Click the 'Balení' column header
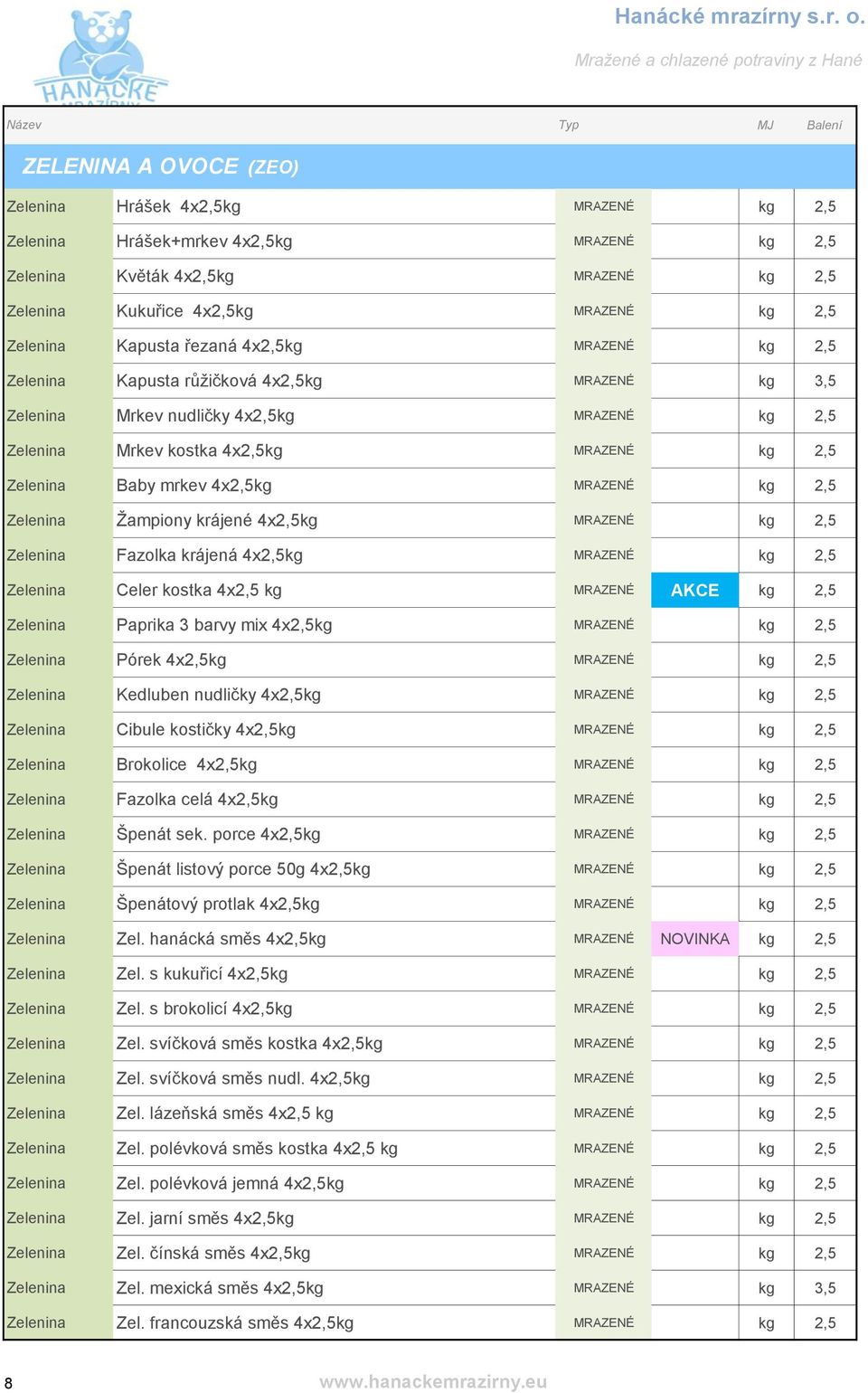868x1393 pixels. 825,125
